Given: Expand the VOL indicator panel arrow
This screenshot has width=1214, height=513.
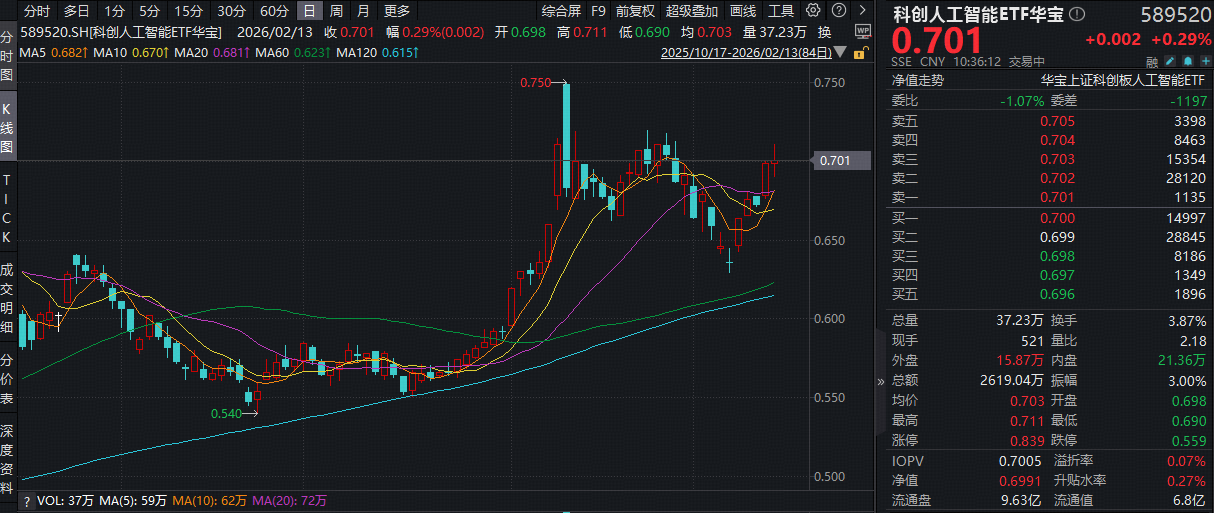Looking at the screenshot, I should [26, 499].
